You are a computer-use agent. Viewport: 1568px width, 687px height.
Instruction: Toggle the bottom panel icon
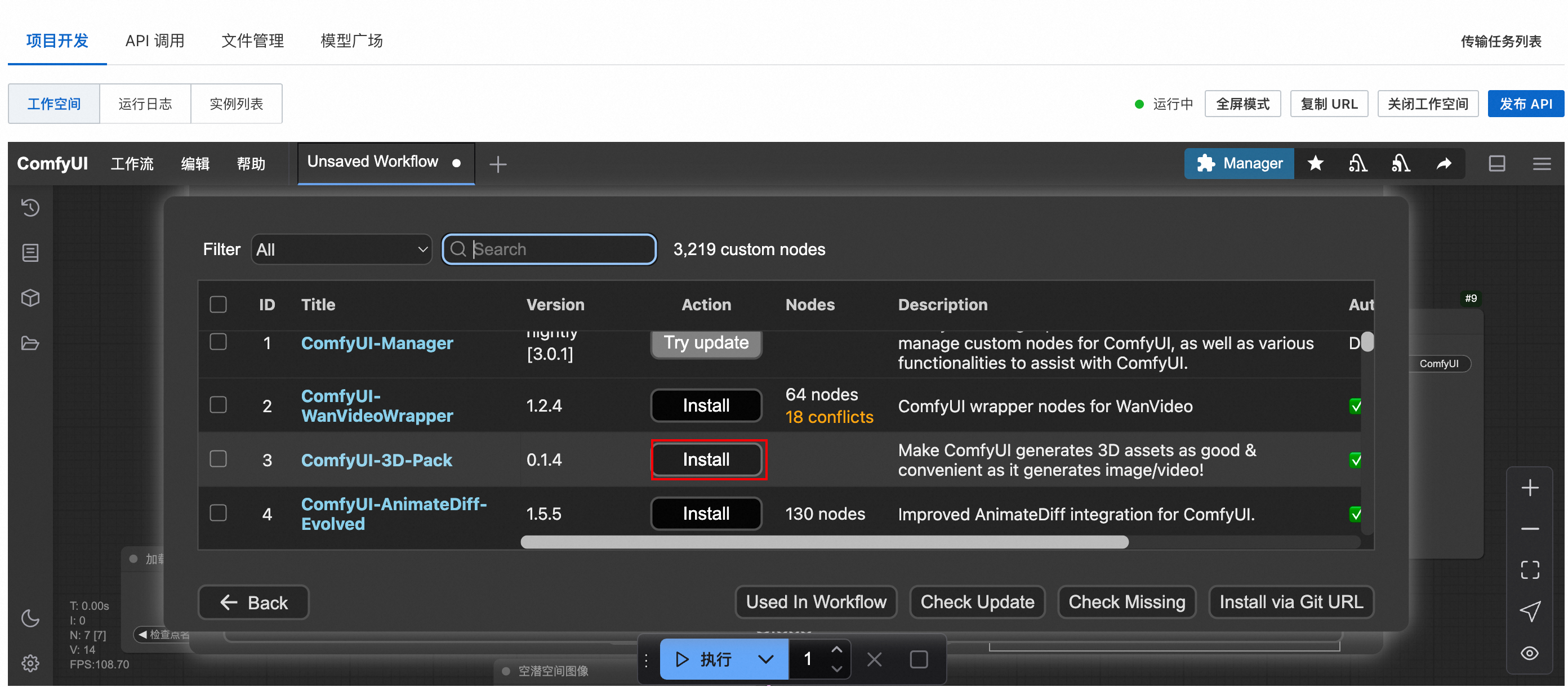[1497, 163]
